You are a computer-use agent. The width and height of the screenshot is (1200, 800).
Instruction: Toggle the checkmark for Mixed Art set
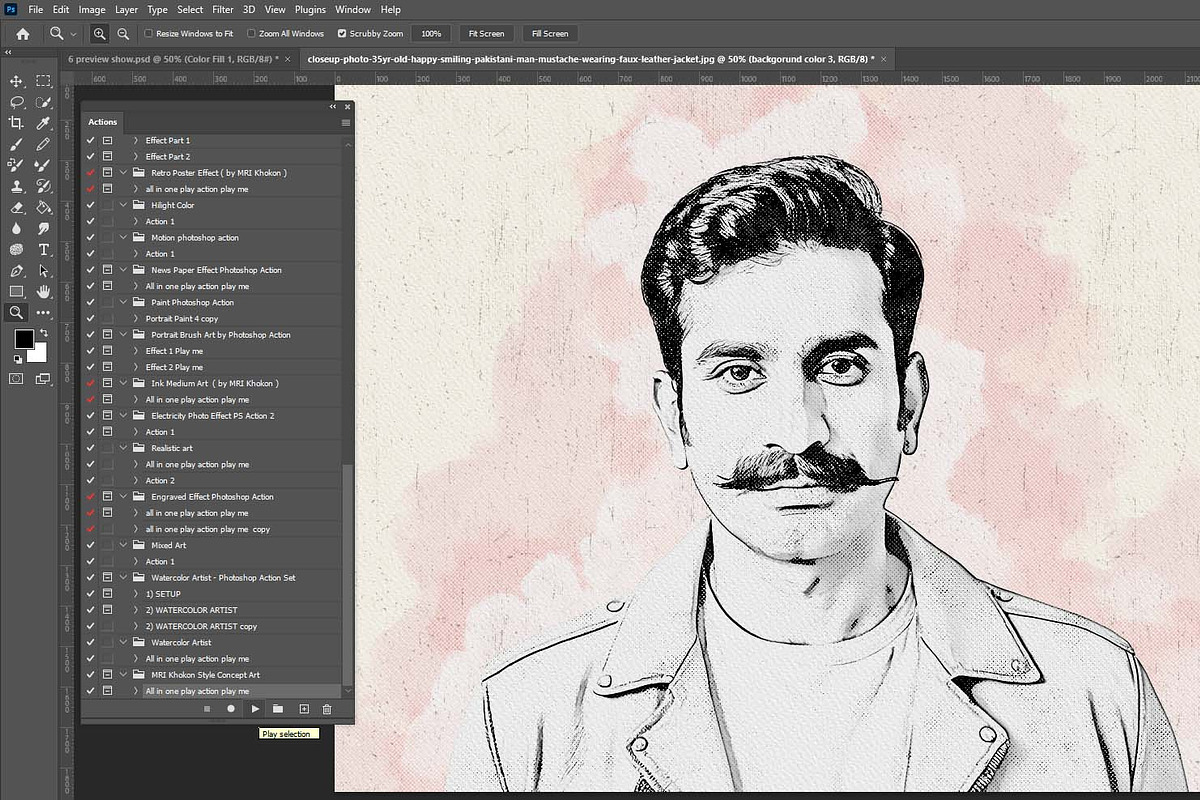tap(91, 545)
